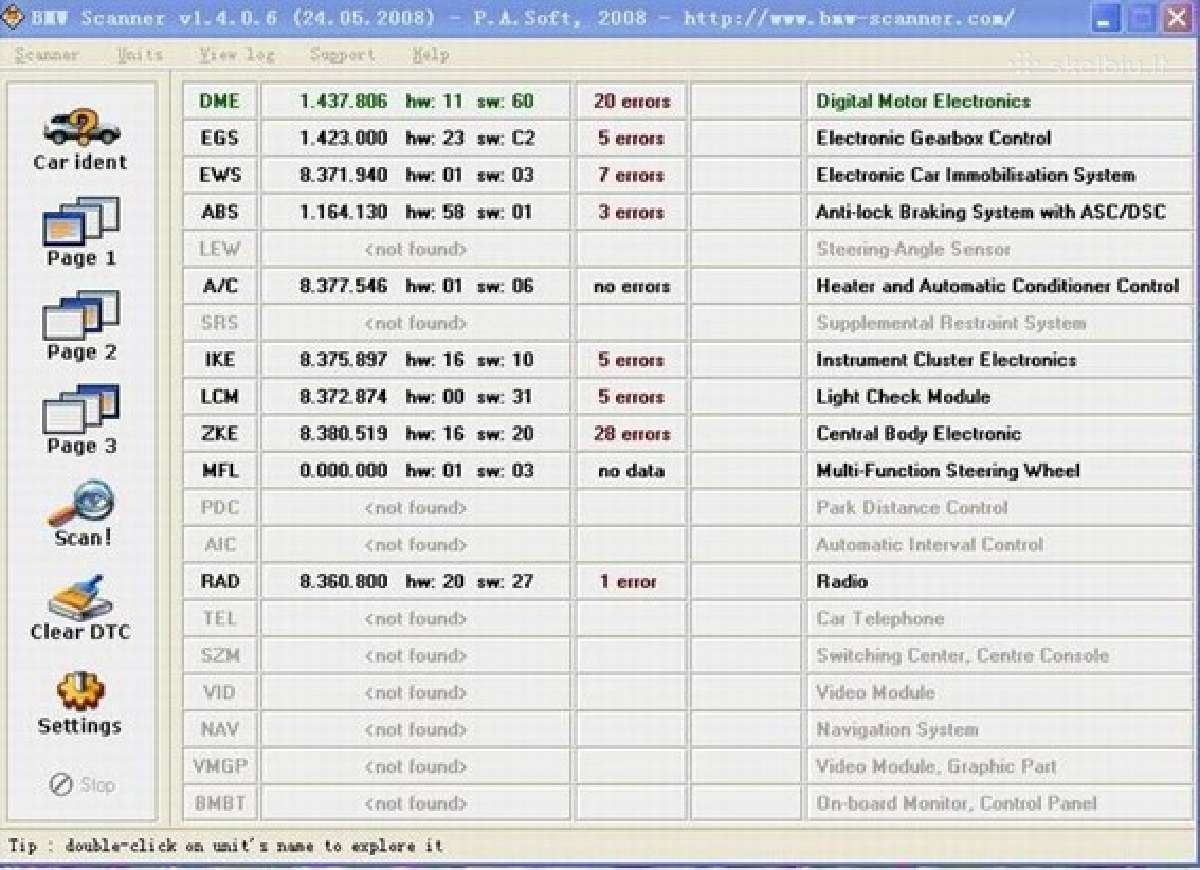Click the grayed BMBT unit name
Viewport: 1200px width, 870px height.
[220, 804]
